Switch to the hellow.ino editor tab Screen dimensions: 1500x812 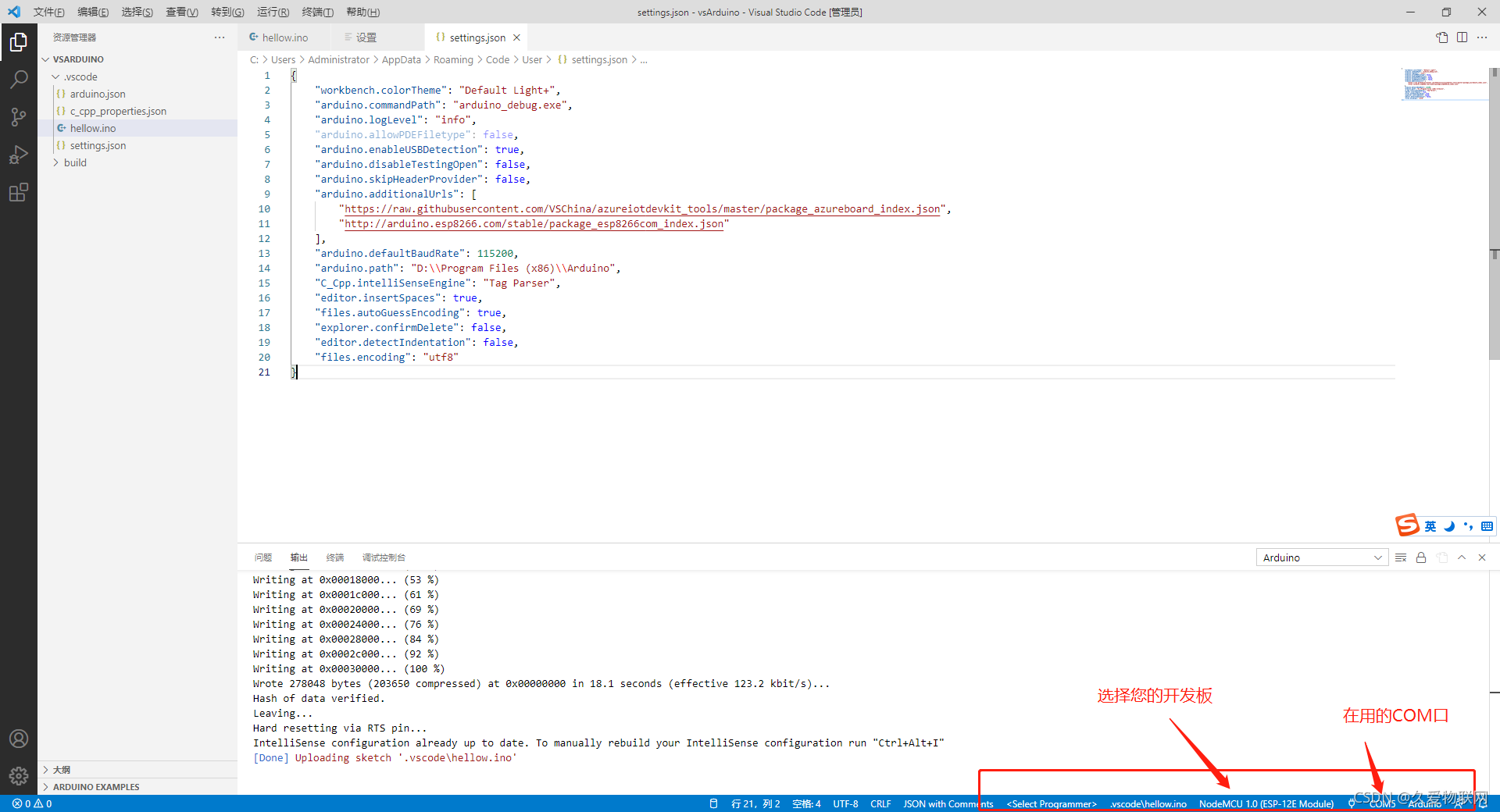285,37
